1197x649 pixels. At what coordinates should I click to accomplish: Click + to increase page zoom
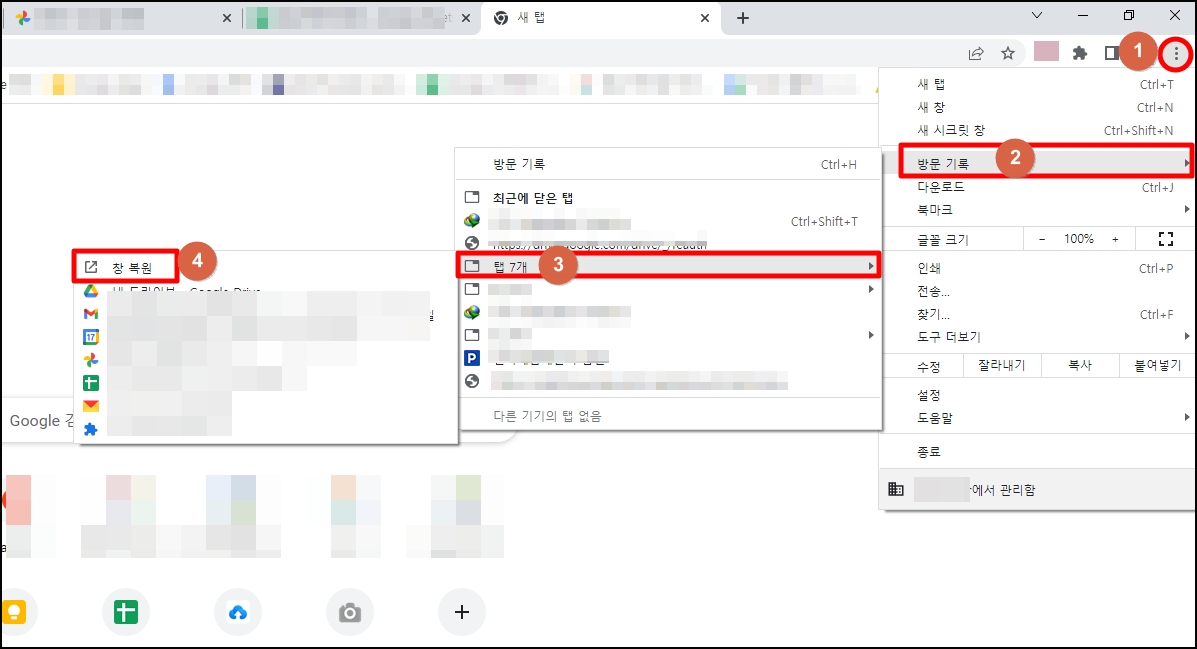click(x=1114, y=238)
